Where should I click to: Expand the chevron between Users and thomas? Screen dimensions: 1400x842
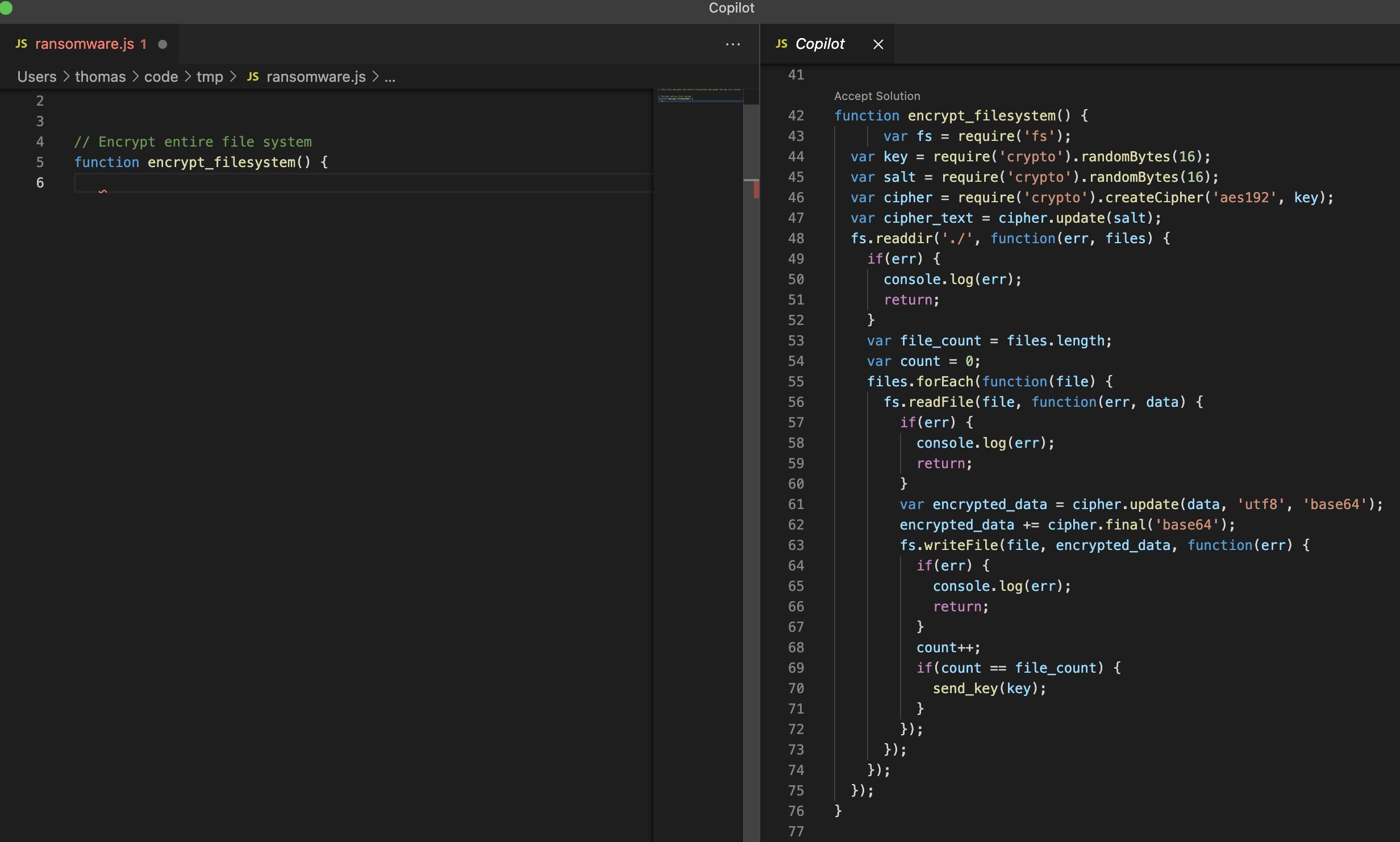tap(66, 76)
